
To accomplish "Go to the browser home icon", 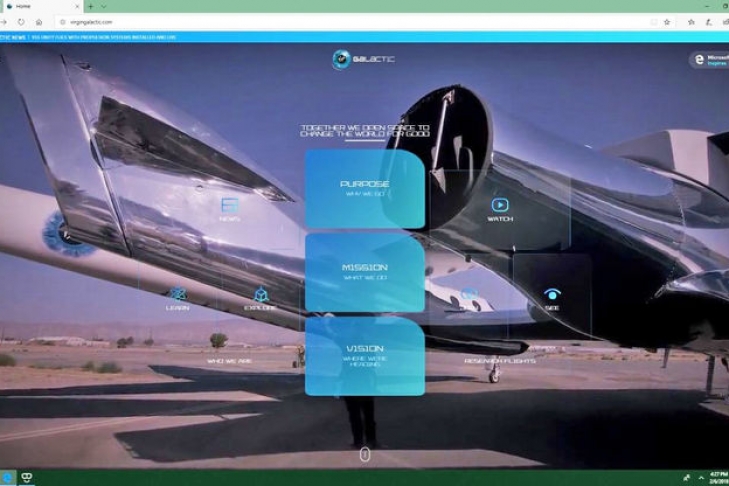I will [x=39, y=21].
